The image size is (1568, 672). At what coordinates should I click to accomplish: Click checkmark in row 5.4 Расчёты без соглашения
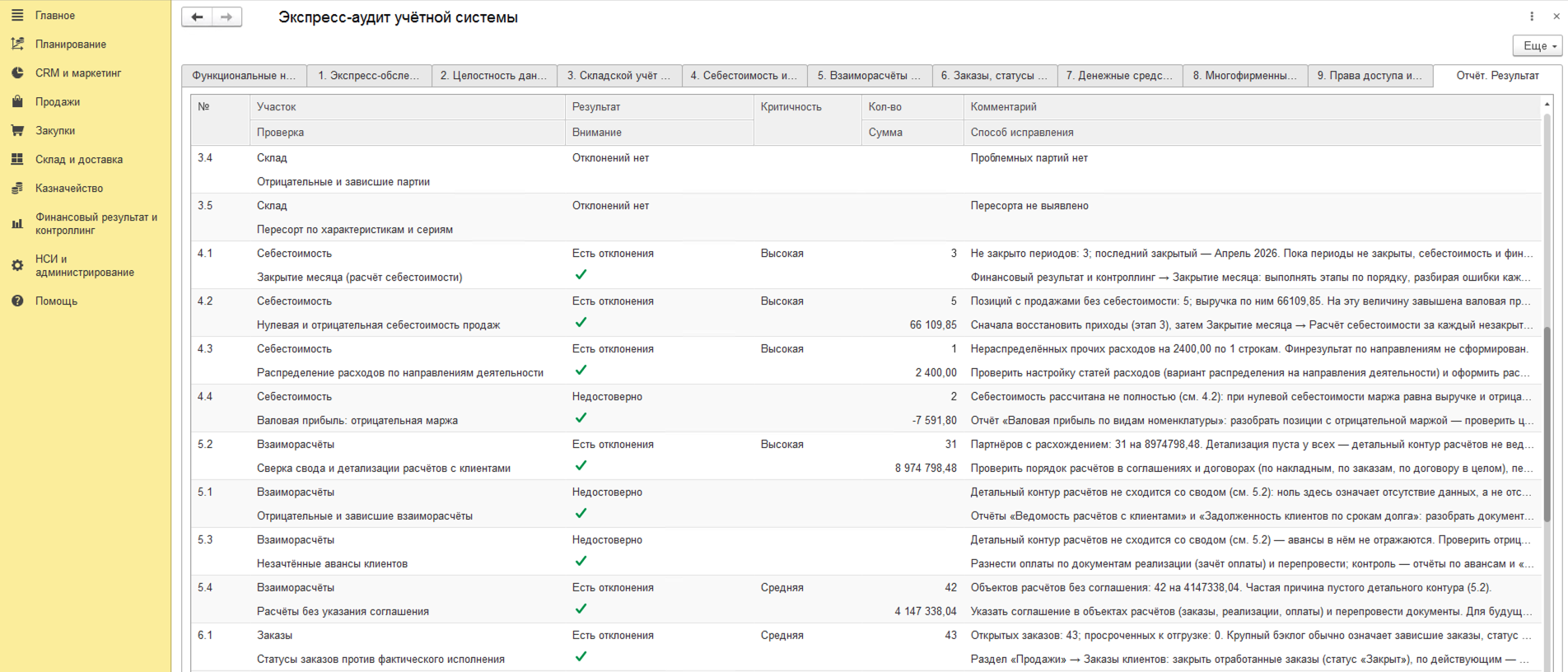coord(581,609)
